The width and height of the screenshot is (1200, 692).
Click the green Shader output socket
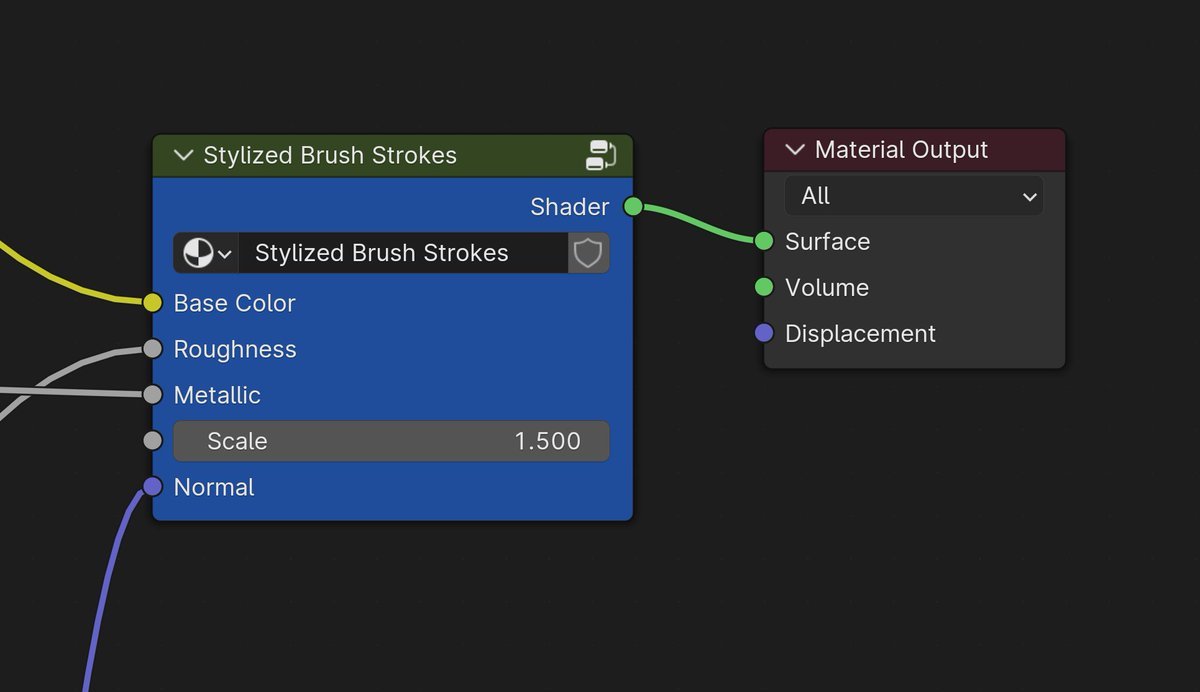point(632,207)
